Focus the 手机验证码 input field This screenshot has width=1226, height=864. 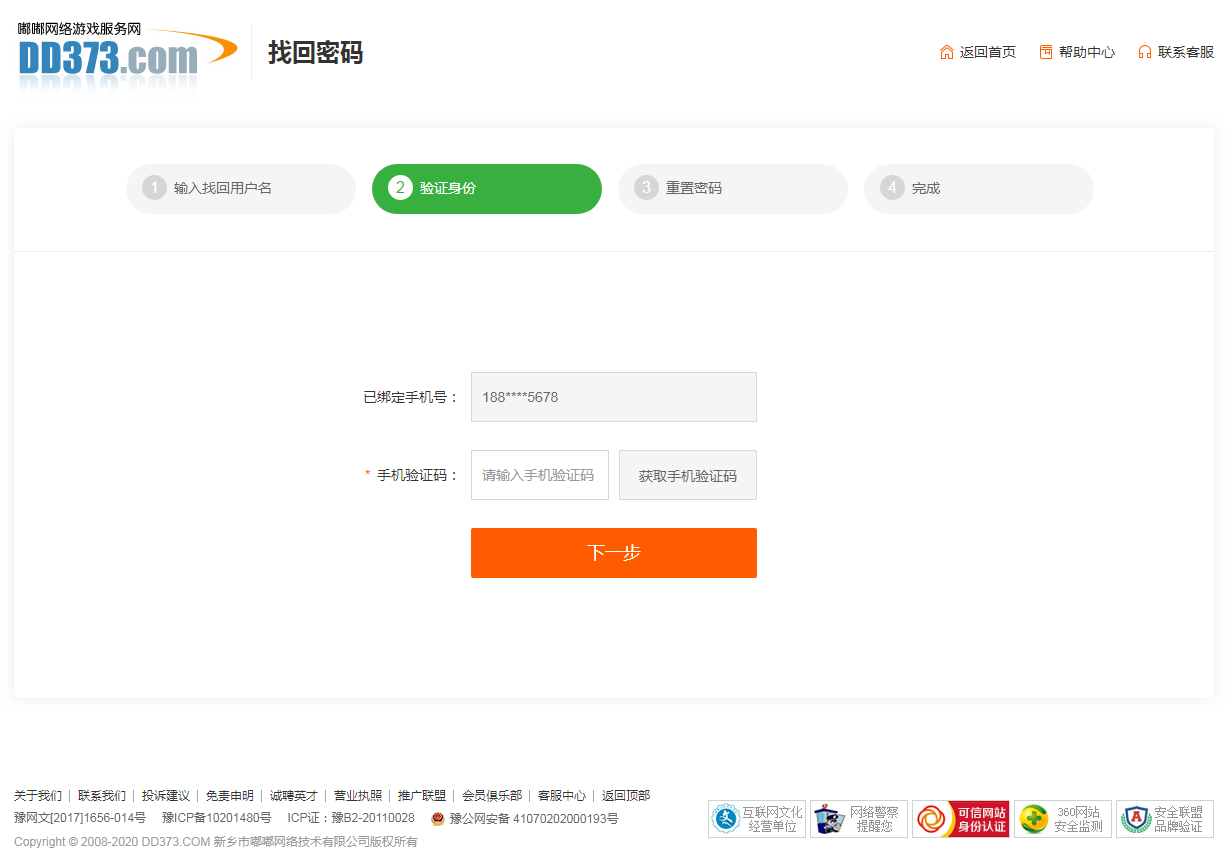(540, 475)
